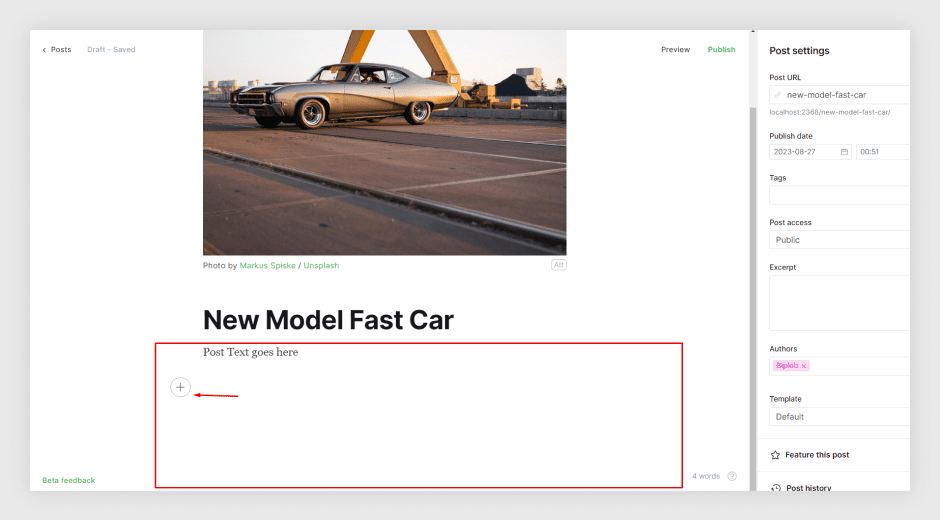Click the link icon in Post URL
The image size is (940, 520).
[778, 95]
